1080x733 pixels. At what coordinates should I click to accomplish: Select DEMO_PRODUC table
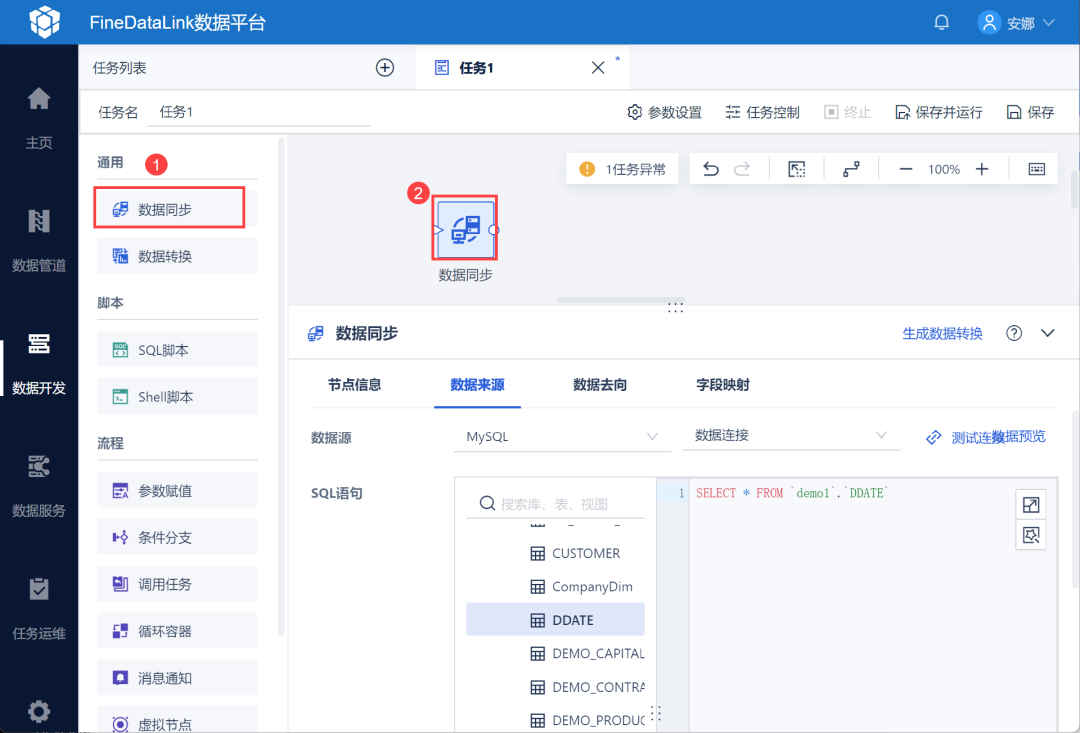pos(555,720)
